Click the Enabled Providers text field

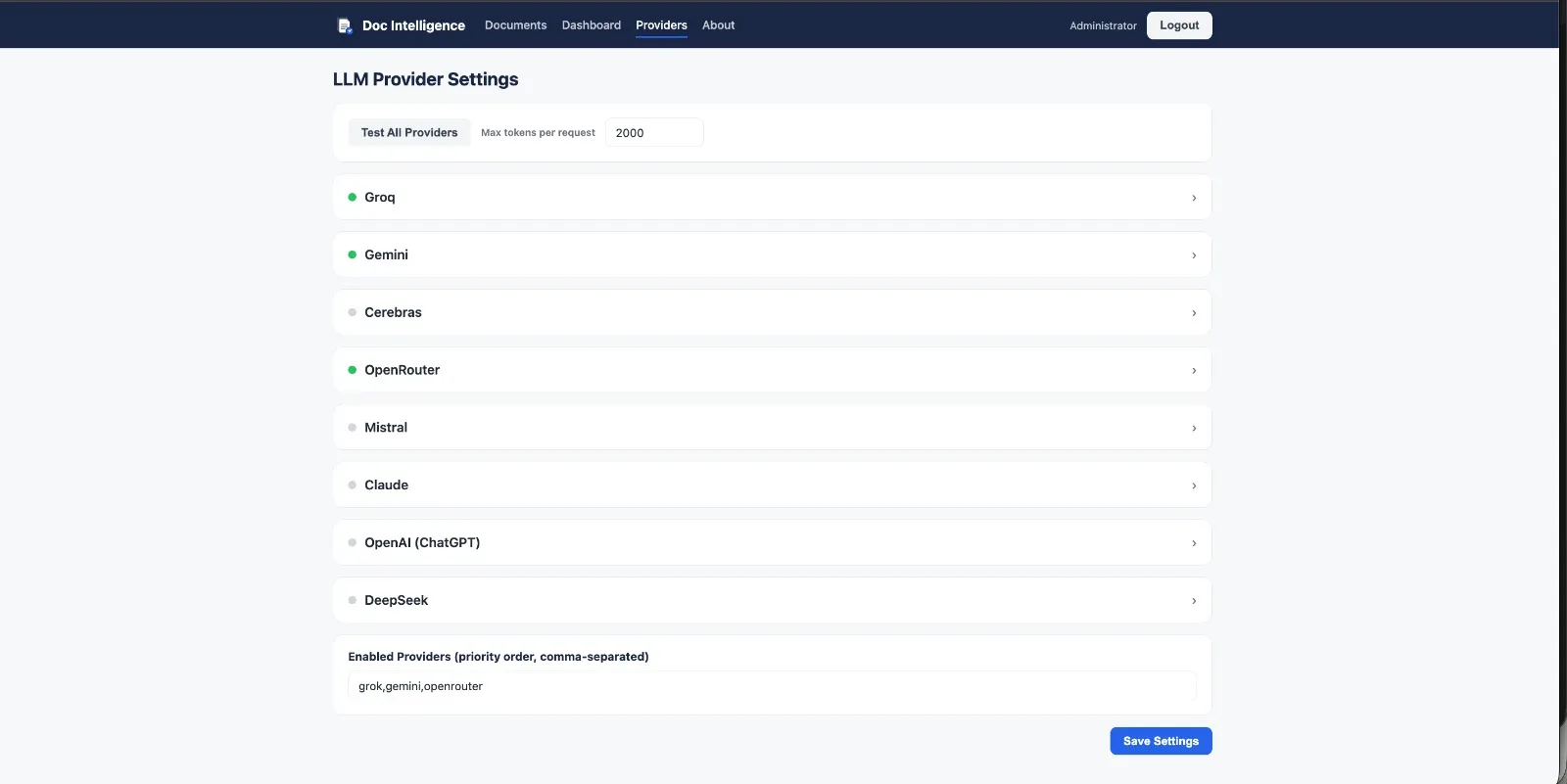click(x=772, y=686)
